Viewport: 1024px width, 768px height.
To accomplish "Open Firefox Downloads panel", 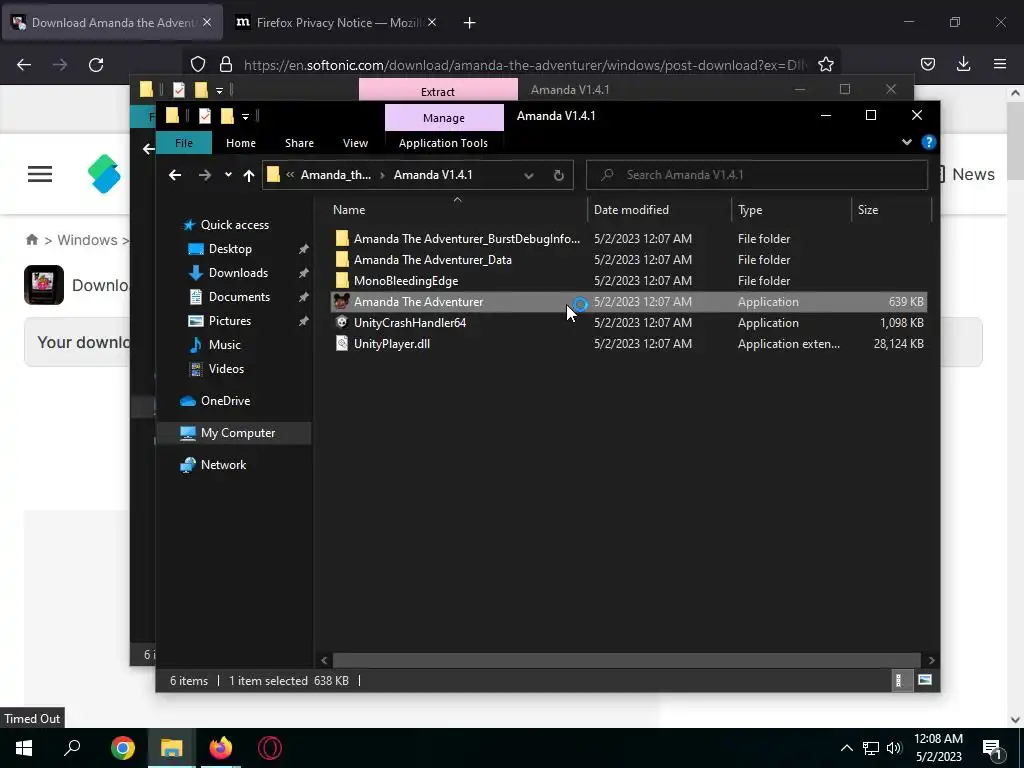I will (963, 64).
